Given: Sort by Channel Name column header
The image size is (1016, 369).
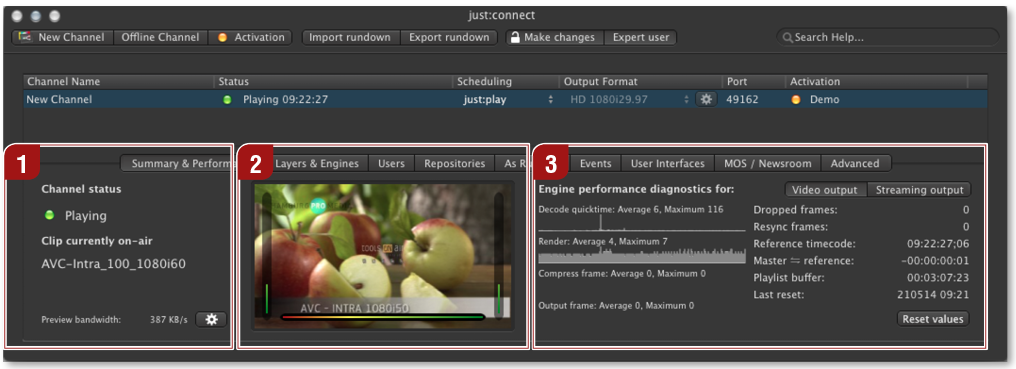Looking at the screenshot, I should pos(119,82).
